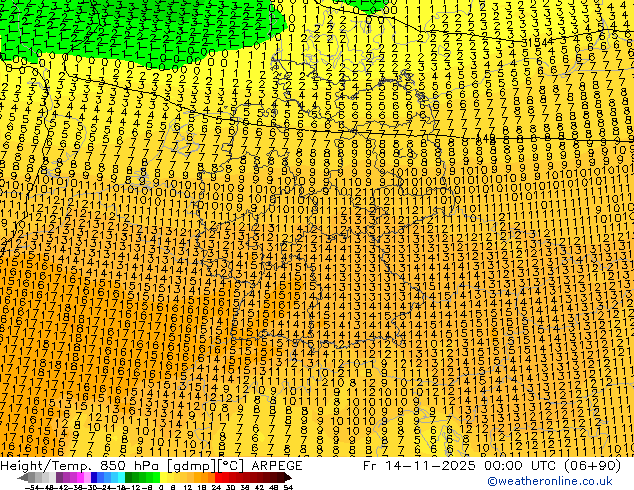Click the dark maroon right arrow end of legend
634x490 pixels.
click(x=288, y=477)
